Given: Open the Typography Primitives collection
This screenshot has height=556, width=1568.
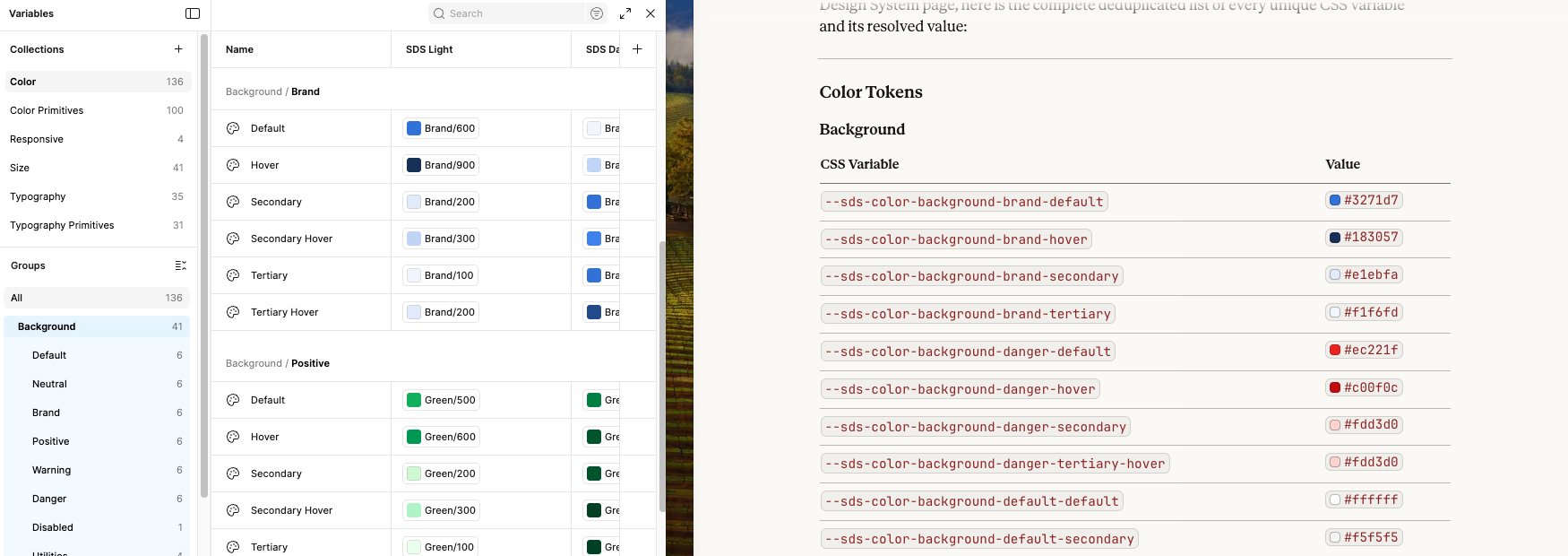Looking at the screenshot, I should click(x=97, y=225).
